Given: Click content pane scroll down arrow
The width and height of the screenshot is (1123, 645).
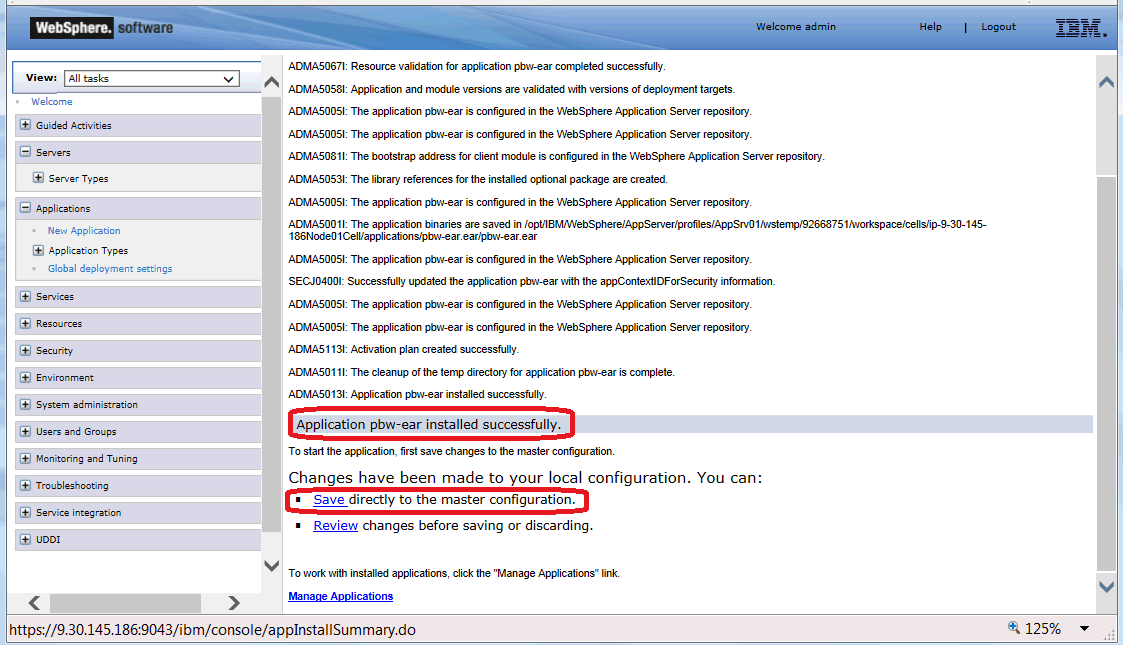Looking at the screenshot, I should click(1107, 586).
